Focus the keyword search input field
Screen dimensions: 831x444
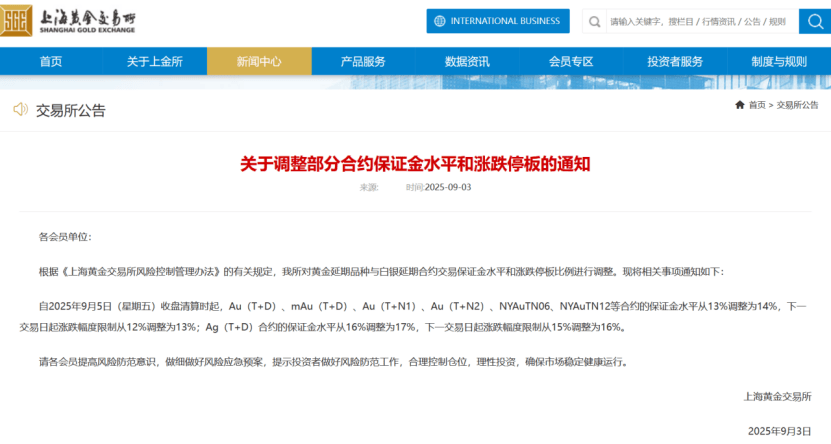(x=702, y=22)
